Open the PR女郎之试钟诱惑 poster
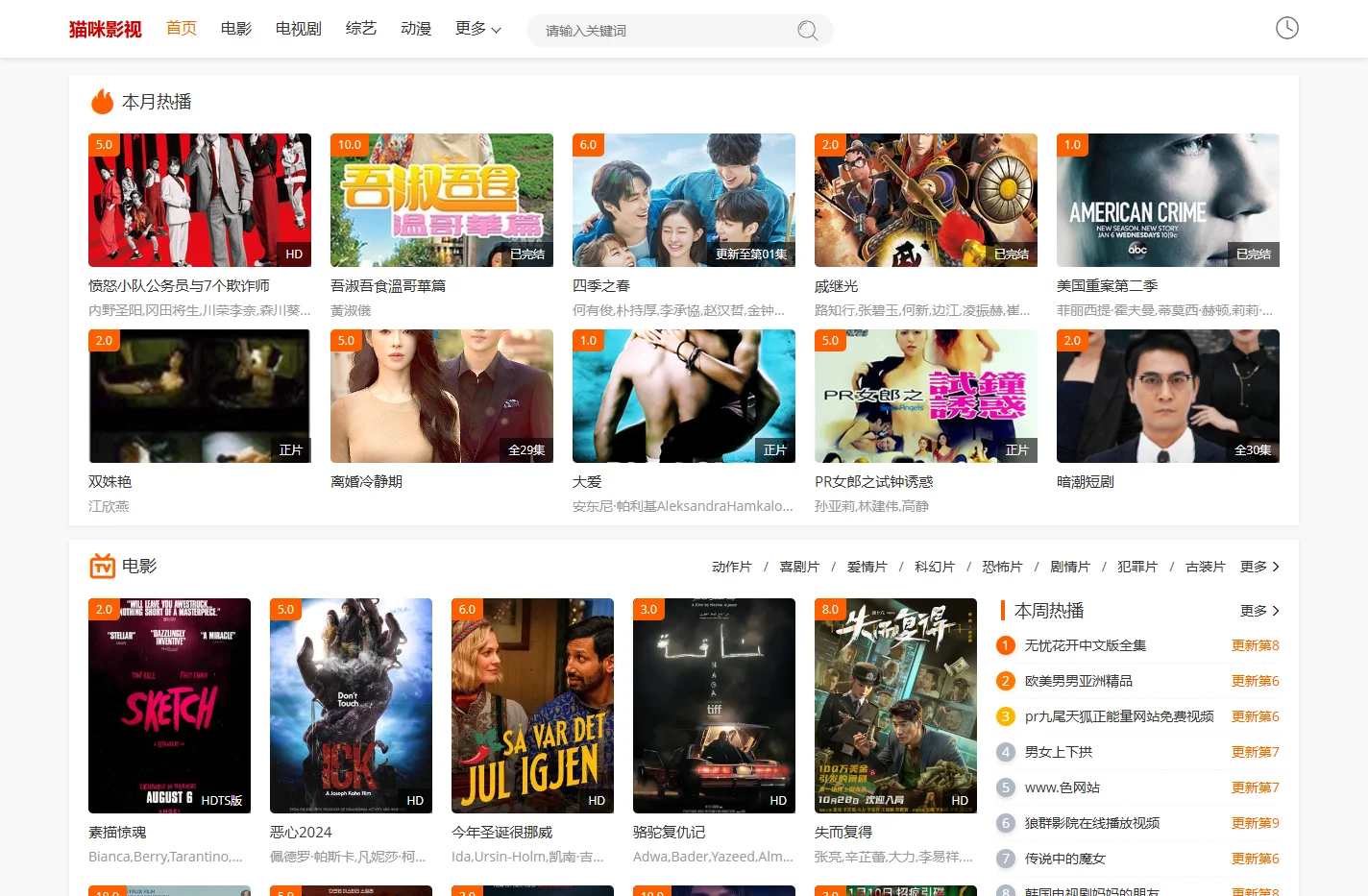Screen dimensions: 1368x896 click(926, 396)
